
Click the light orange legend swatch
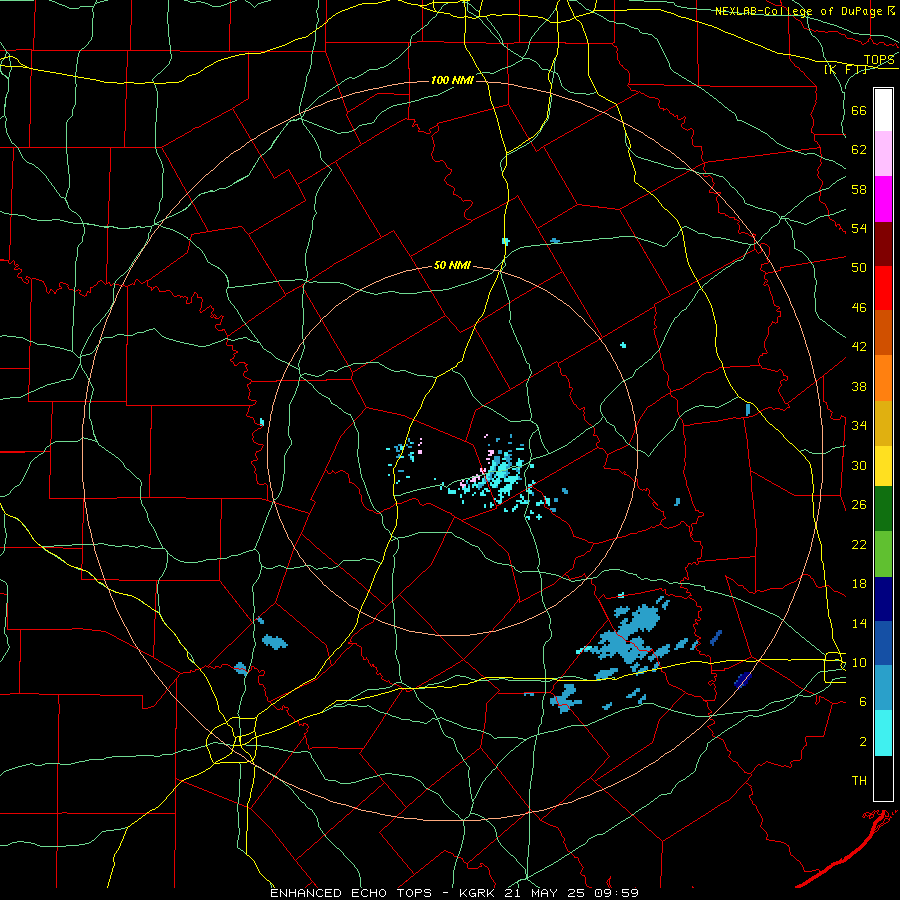(x=883, y=378)
